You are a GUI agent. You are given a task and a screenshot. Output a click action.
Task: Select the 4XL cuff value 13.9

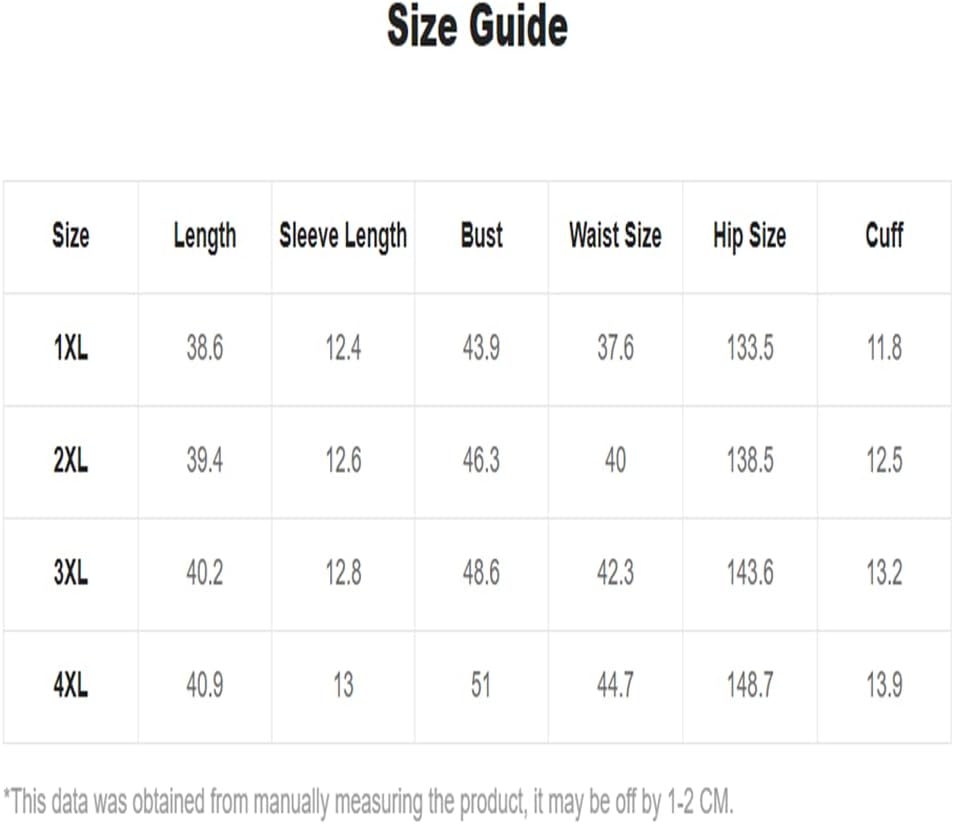click(x=884, y=685)
